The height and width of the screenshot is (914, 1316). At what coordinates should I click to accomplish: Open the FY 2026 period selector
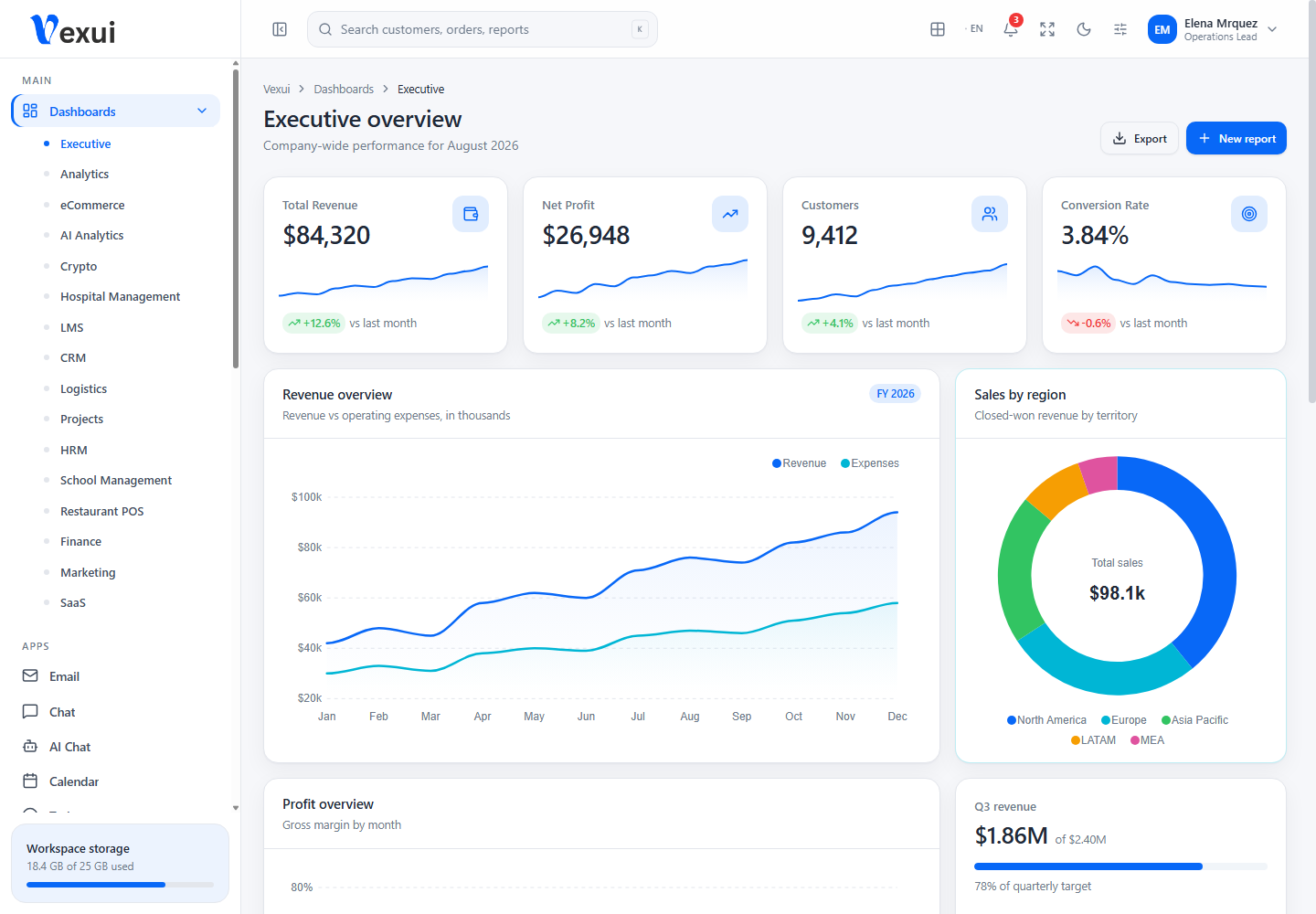pyautogui.click(x=895, y=394)
